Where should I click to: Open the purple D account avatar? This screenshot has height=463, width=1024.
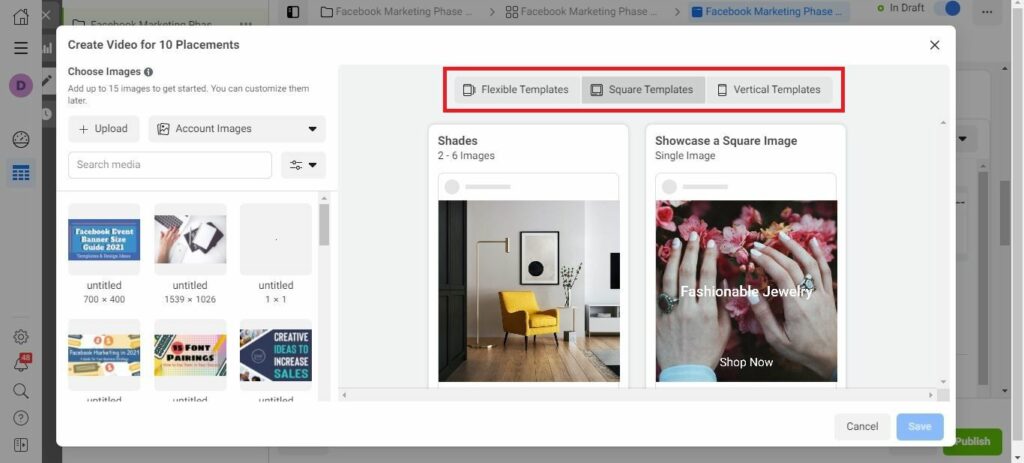pyautogui.click(x=21, y=86)
